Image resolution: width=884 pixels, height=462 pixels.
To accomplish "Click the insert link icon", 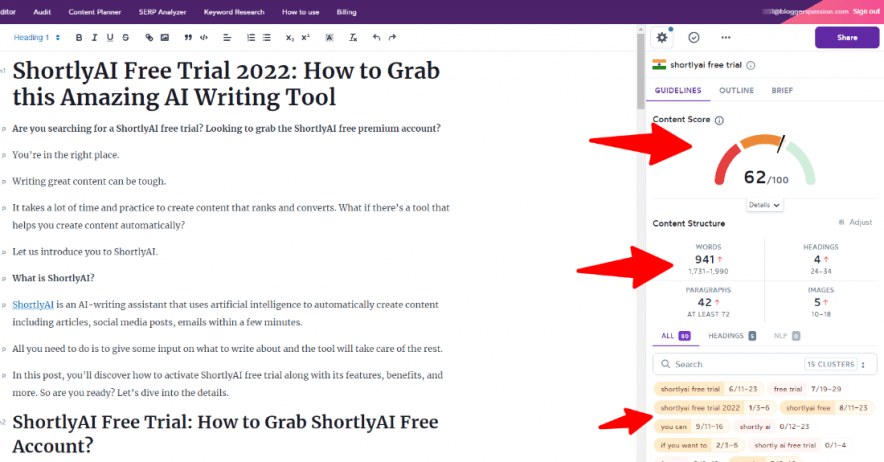I will click(149, 37).
